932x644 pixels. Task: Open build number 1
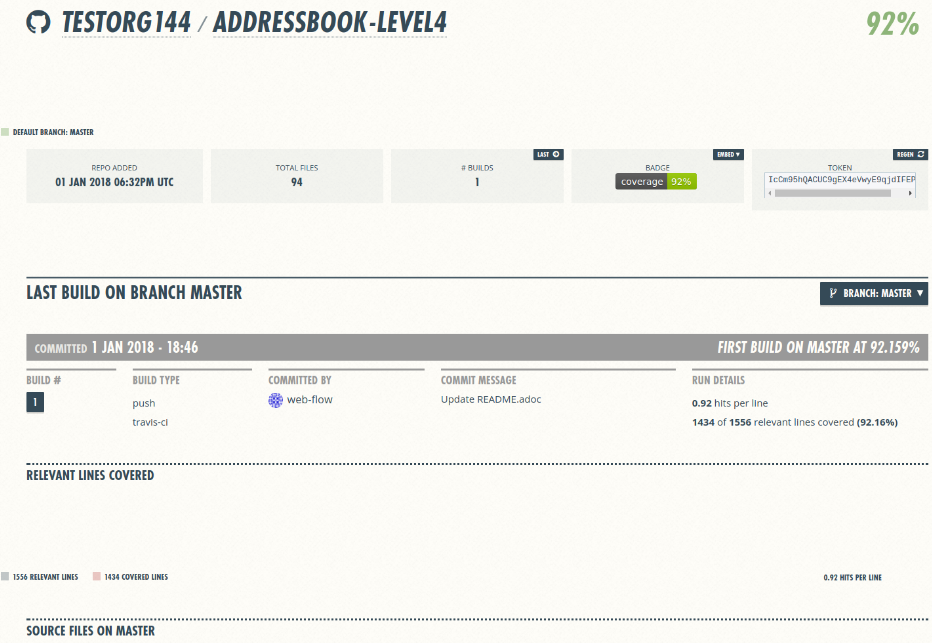(x=35, y=402)
